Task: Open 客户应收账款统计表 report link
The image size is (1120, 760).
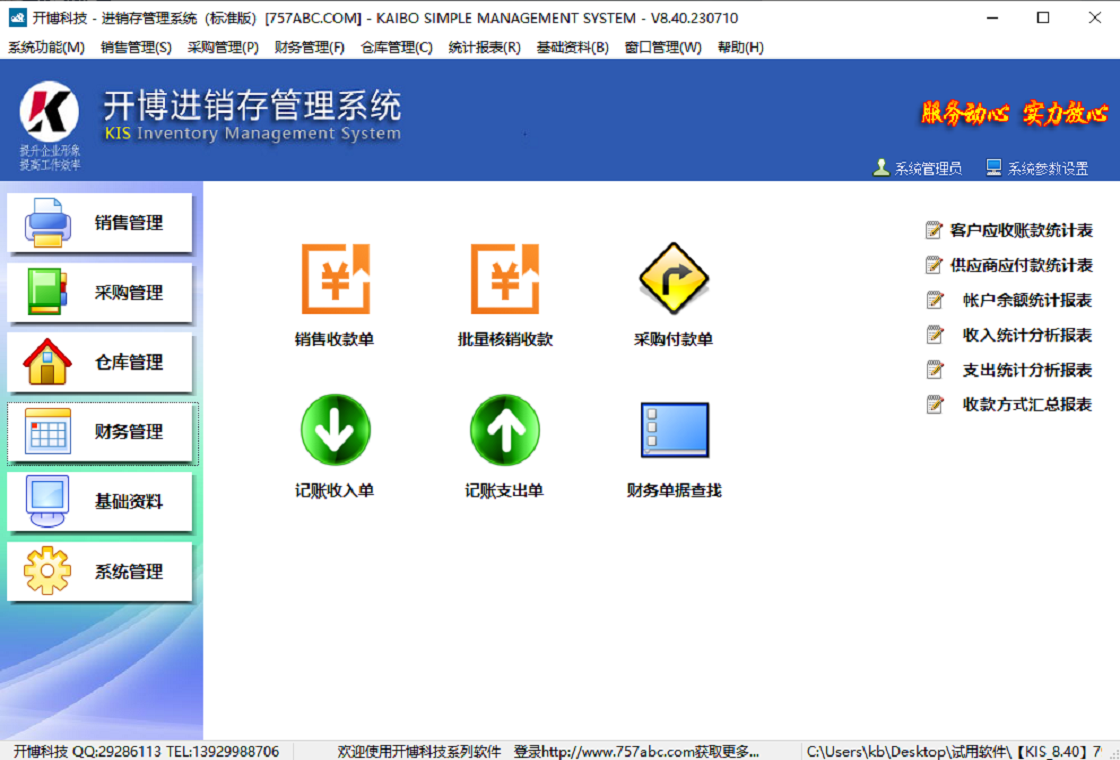Action: (1020, 231)
